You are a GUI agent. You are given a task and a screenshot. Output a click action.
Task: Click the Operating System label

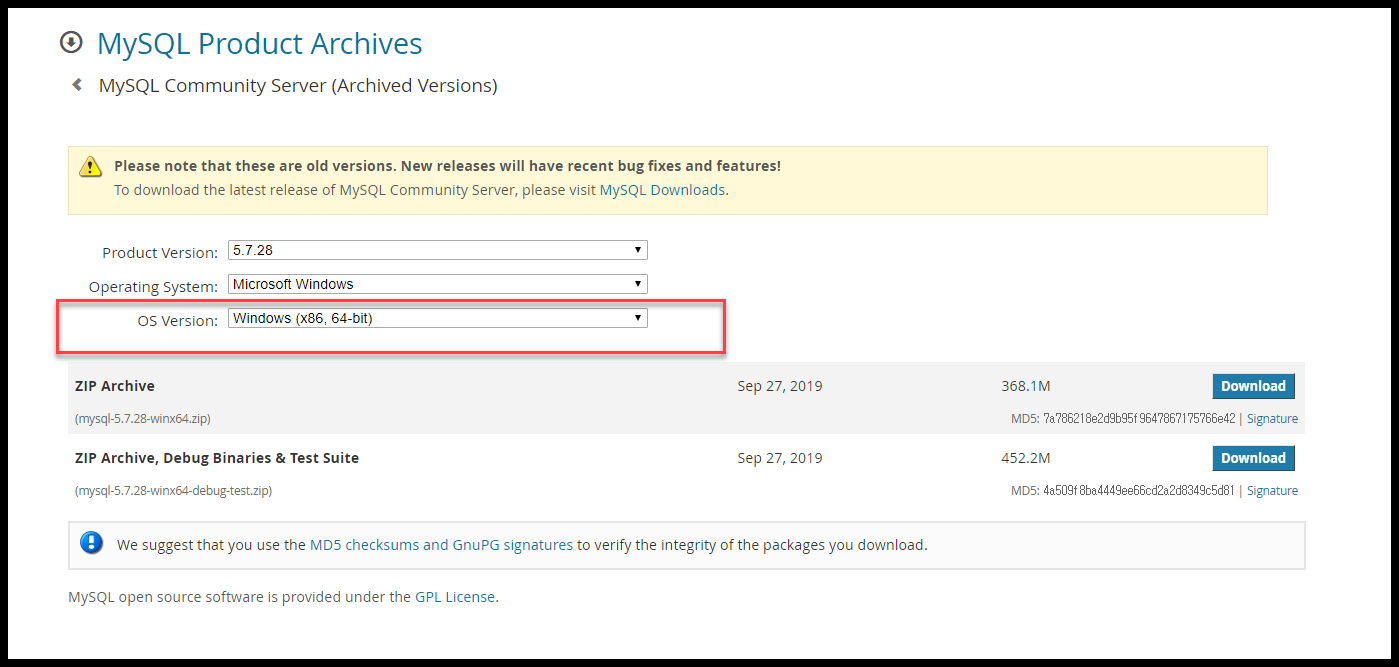click(x=153, y=287)
